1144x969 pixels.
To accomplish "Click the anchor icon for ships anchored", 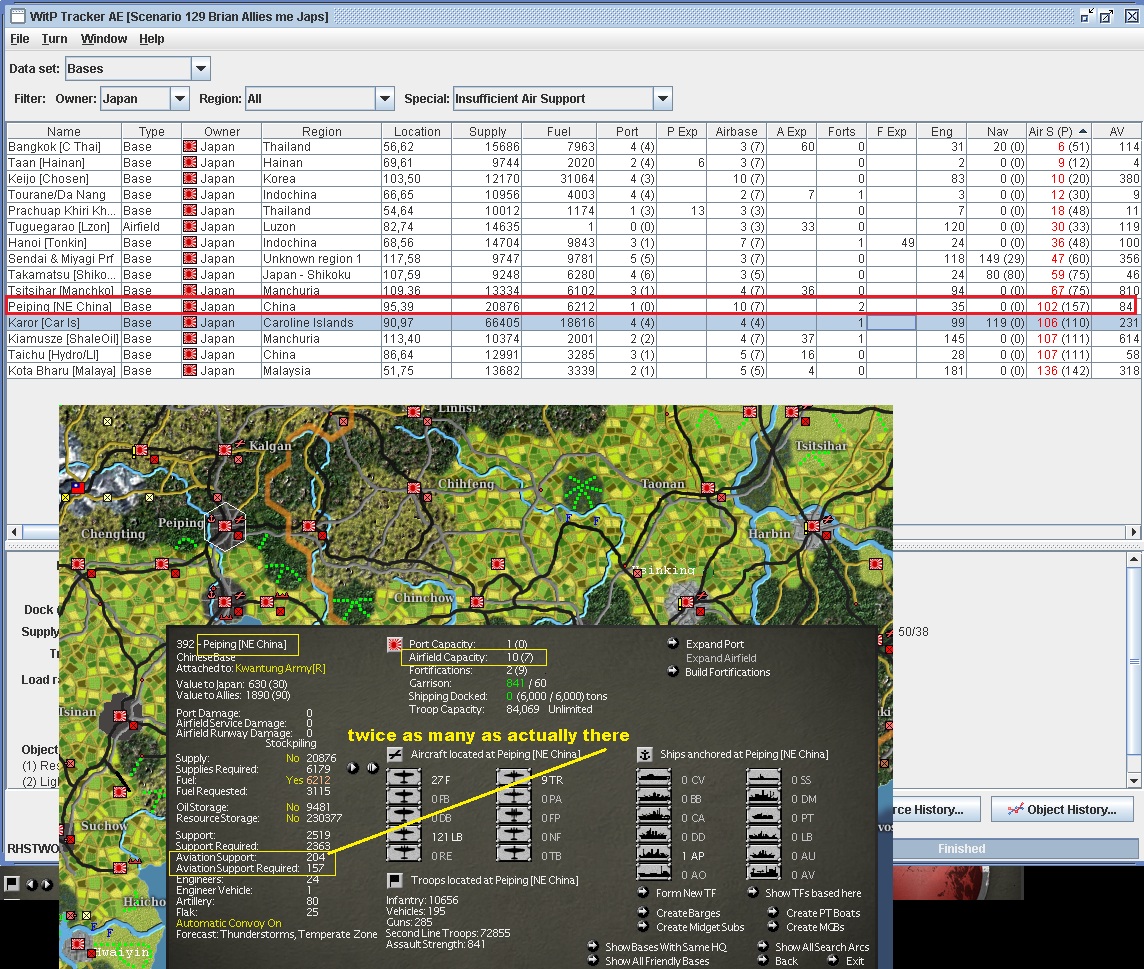I will tap(645, 754).
